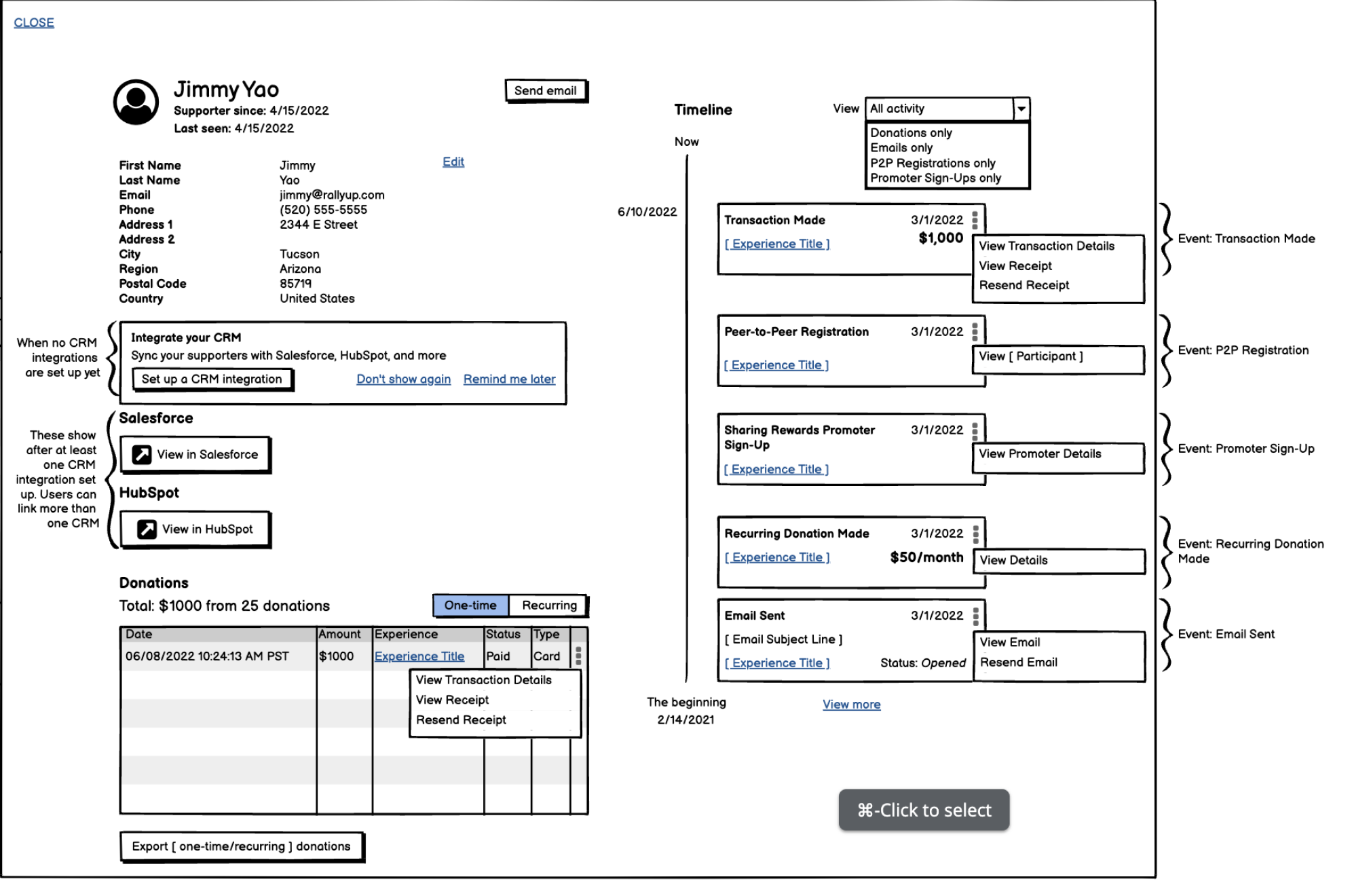This screenshot has height=896, width=1352.
Task: Switch to One-time donations tab
Action: [470, 605]
